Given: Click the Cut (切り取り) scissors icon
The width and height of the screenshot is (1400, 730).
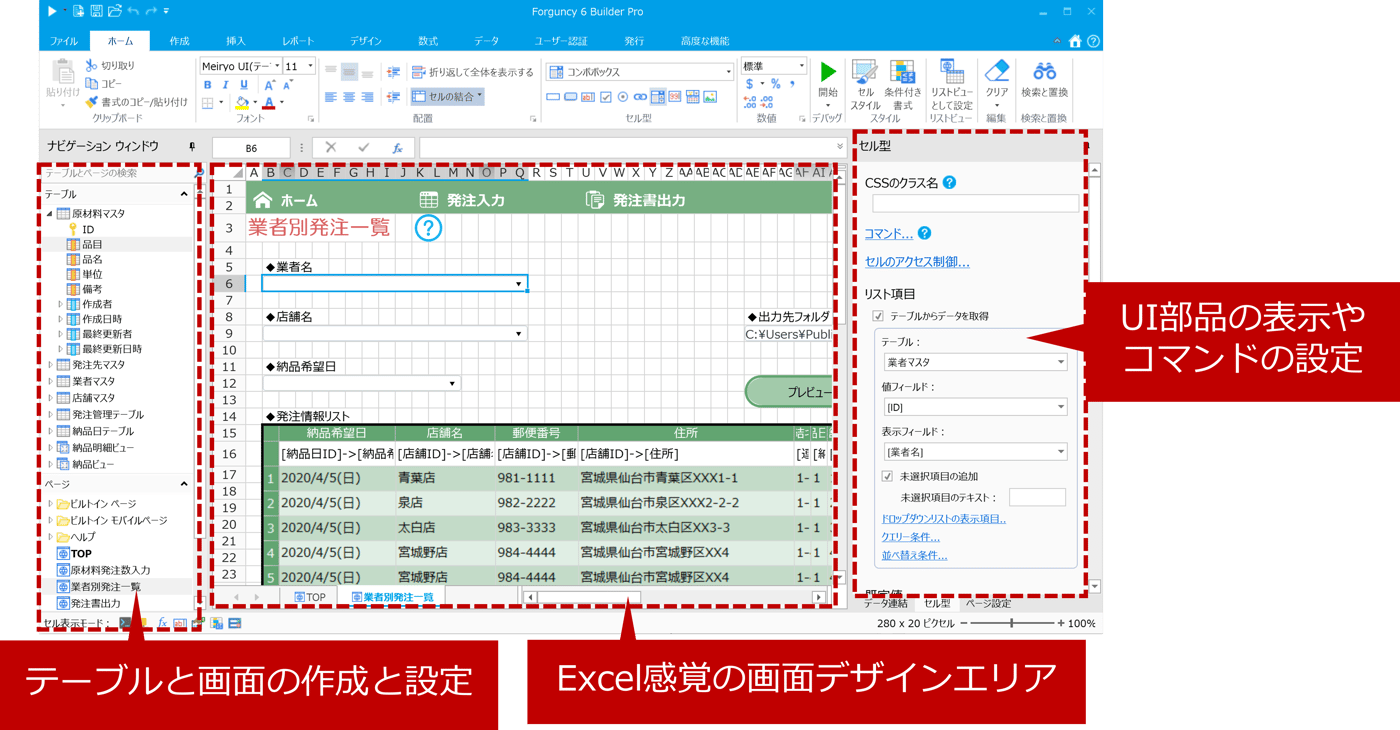Looking at the screenshot, I should (91, 66).
